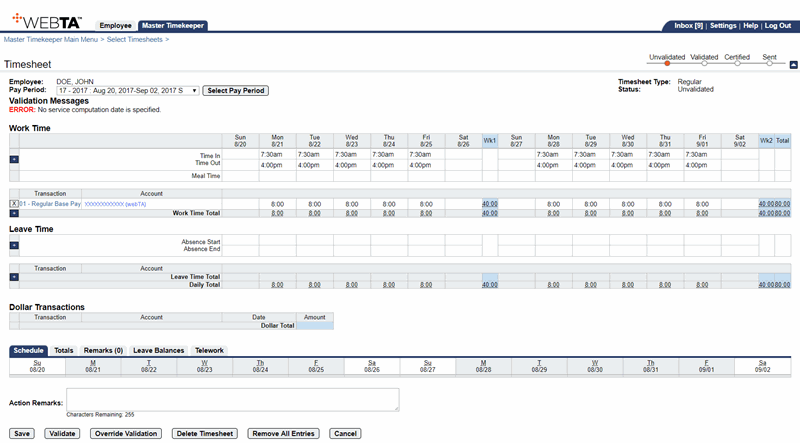Open Settings in the top bar
The width and height of the screenshot is (800, 443).
(x=723, y=26)
